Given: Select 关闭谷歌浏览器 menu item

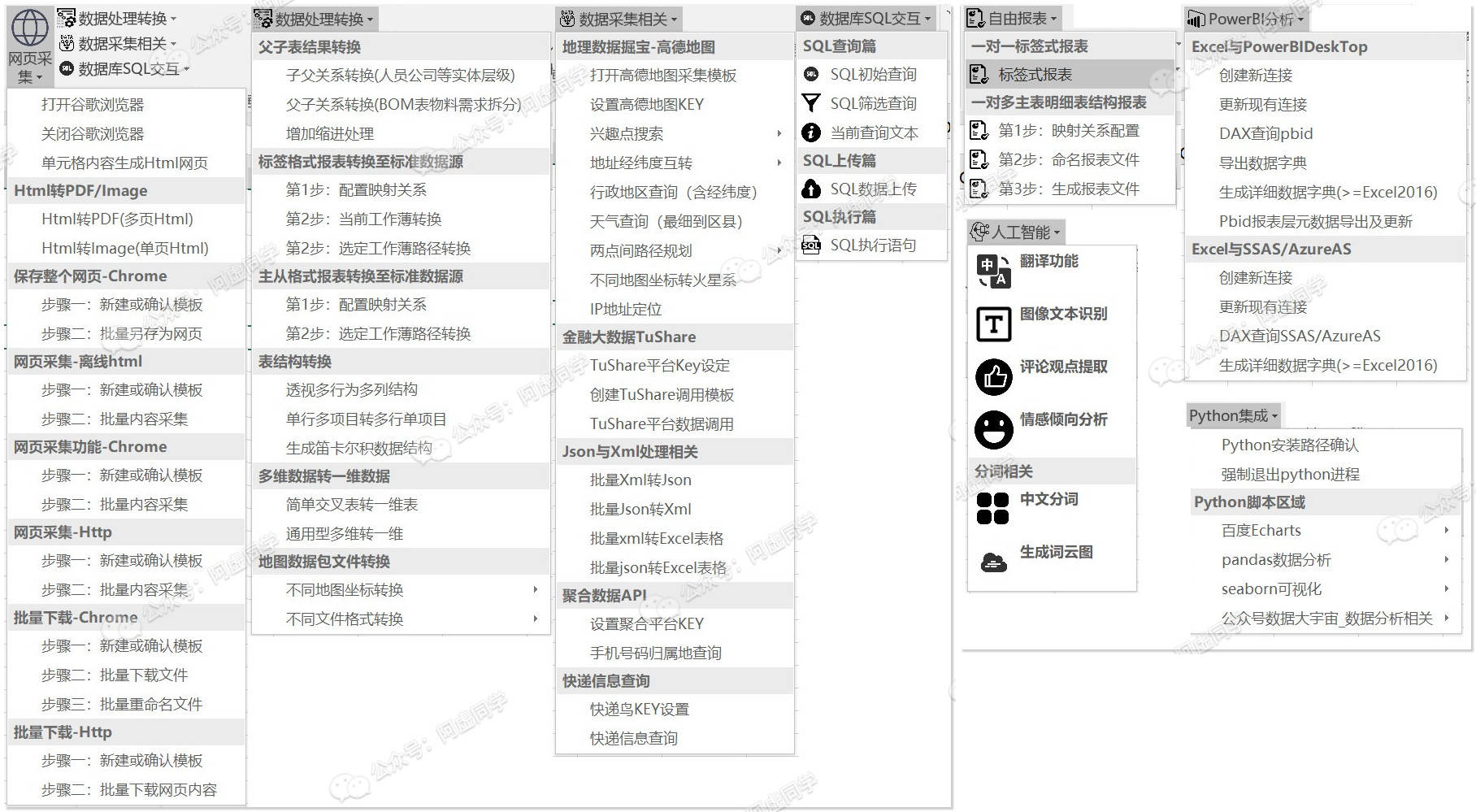Looking at the screenshot, I should (126, 134).
